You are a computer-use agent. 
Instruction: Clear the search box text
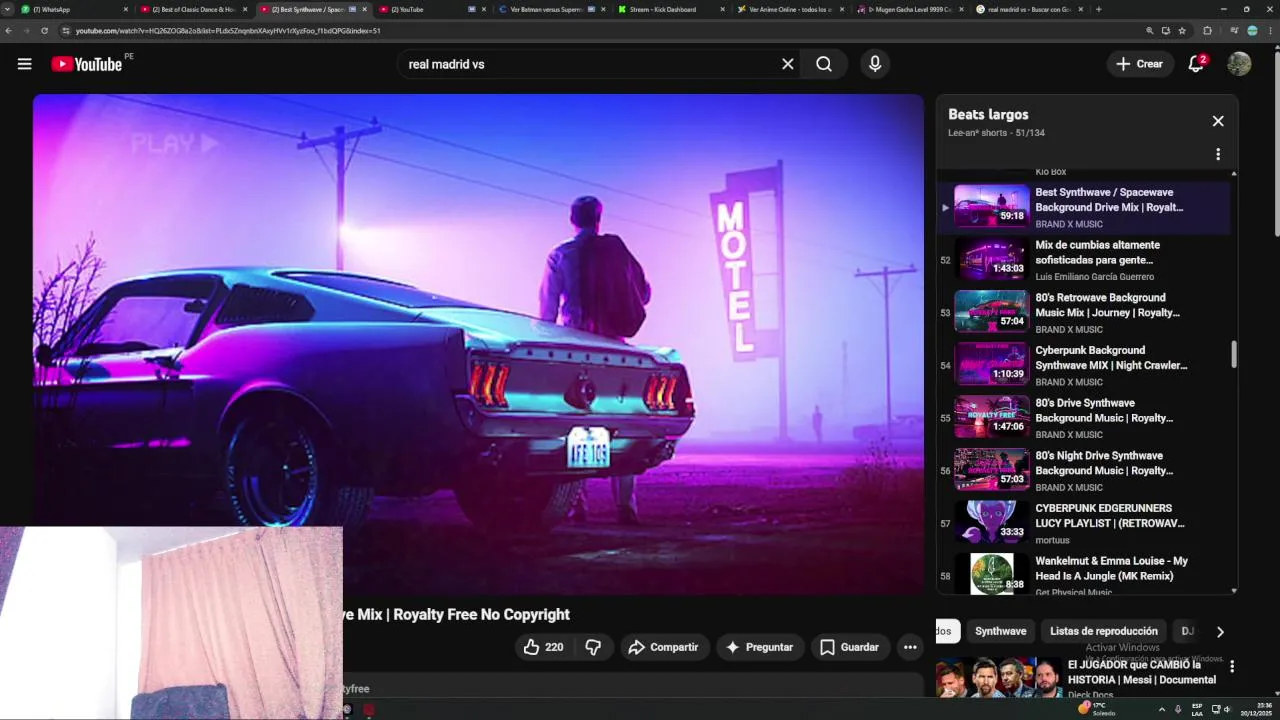(x=788, y=64)
